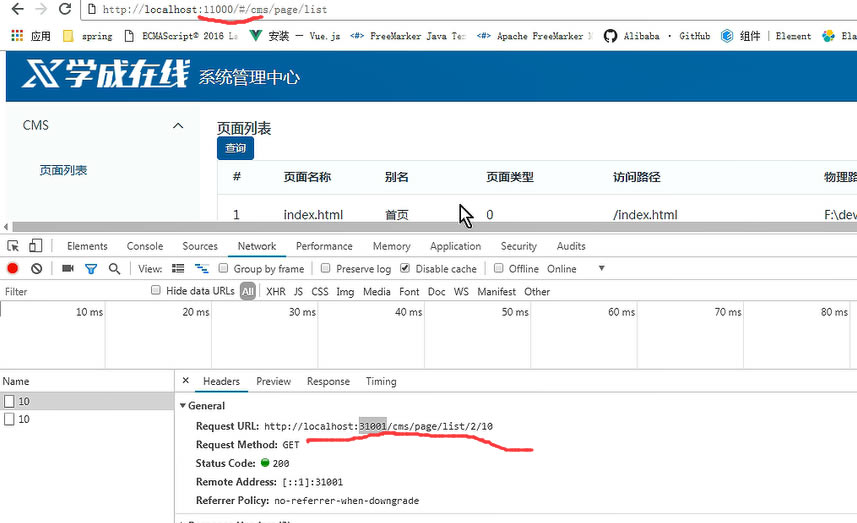This screenshot has width=857, height=523.
Task: Enable the Offline checkbox
Action: click(498, 268)
